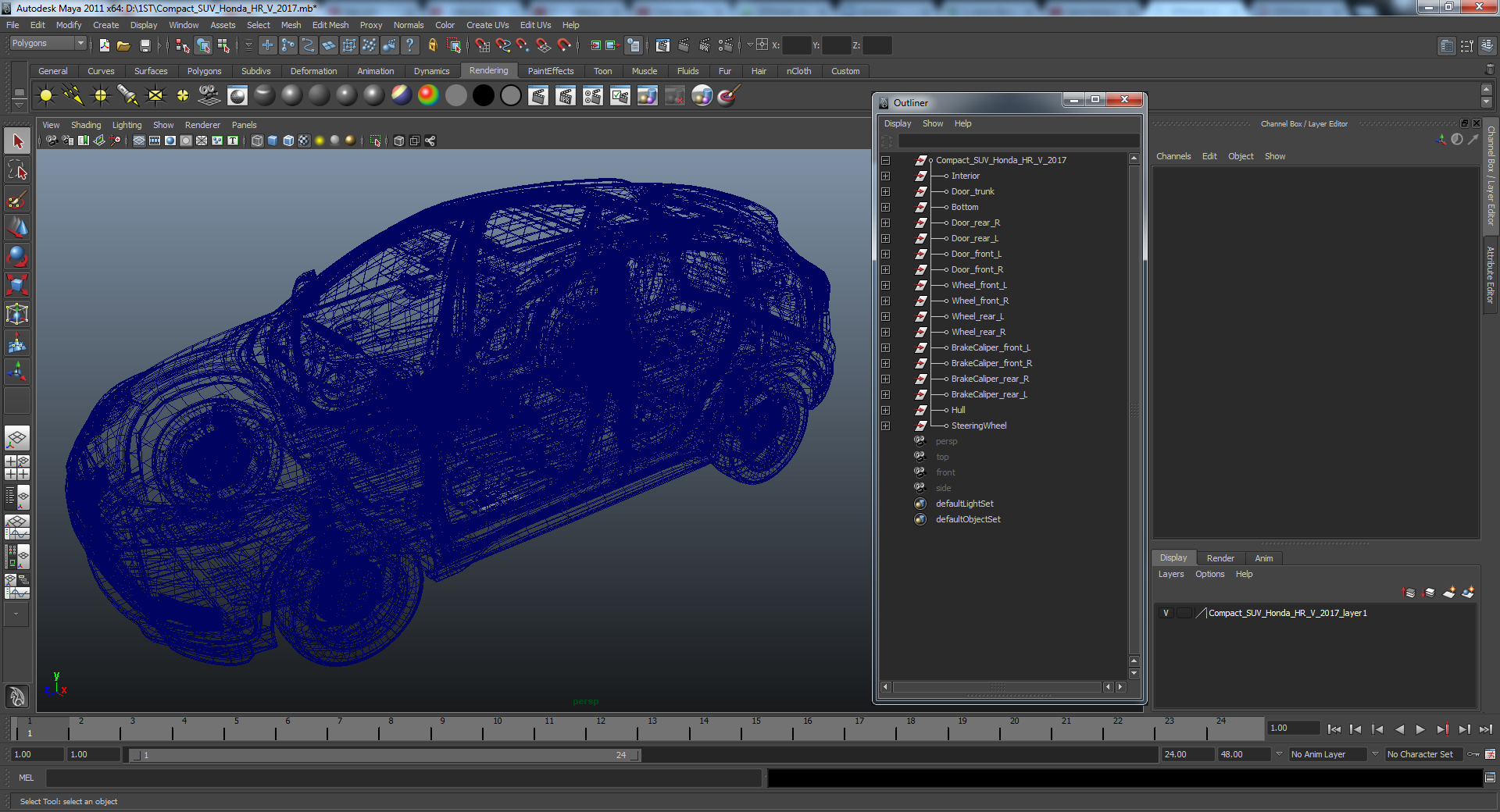Create a new scene from status line
Viewport: 1500px width, 812px height.
pos(104,46)
